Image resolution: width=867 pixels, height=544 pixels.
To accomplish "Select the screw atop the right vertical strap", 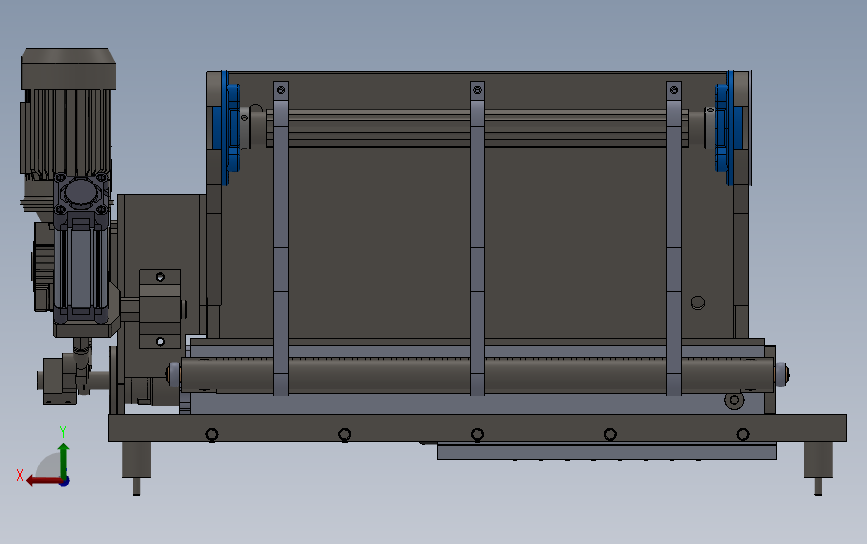I will coord(673,90).
